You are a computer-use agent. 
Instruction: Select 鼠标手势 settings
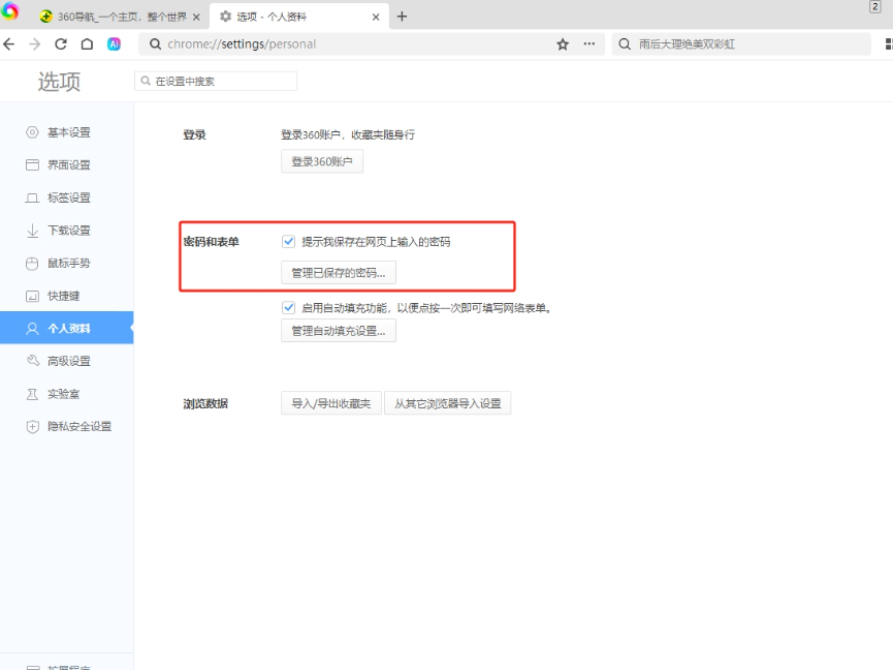[x=67, y=263]
